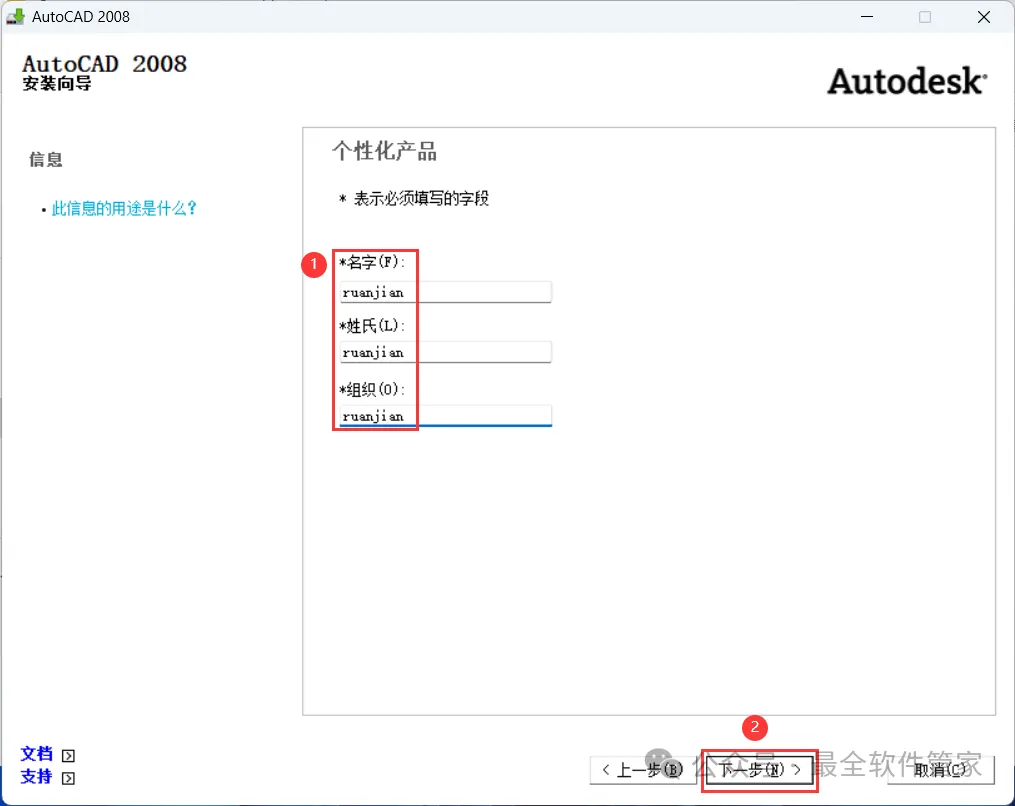Click the 上一步(B) back button

[642, 769]
